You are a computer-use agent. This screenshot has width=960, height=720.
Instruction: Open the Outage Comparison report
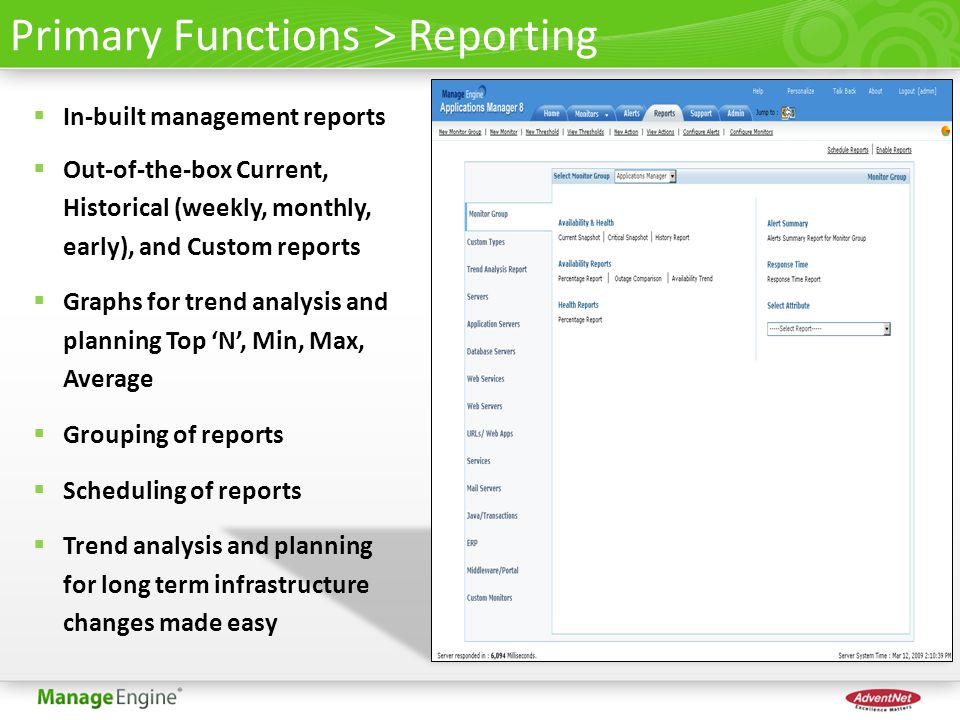click(638, 279)
